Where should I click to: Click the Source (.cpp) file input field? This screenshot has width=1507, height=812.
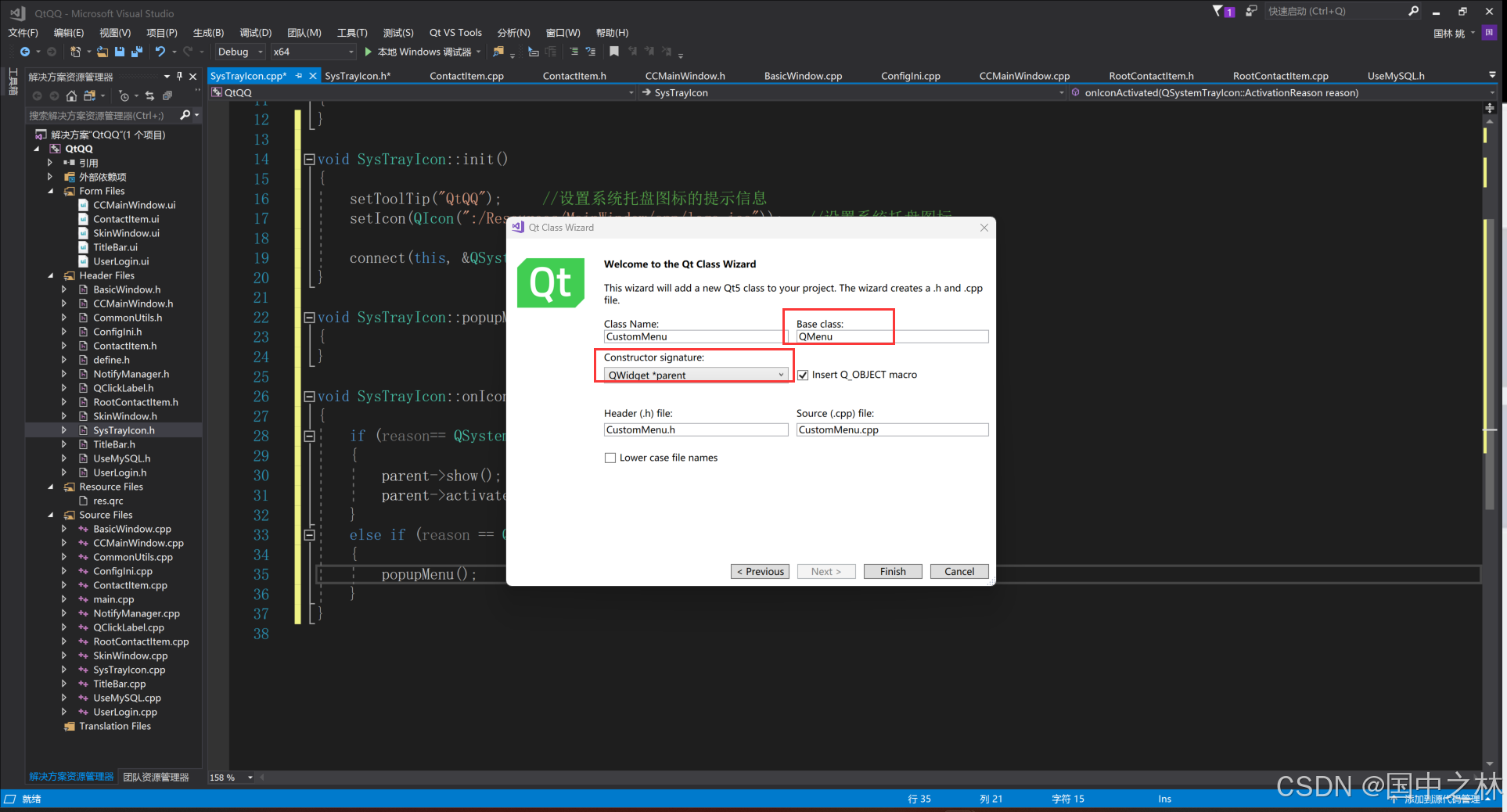click(892, 430)
